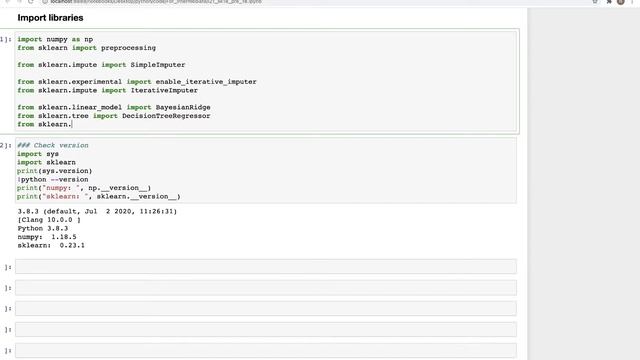Click the print sklearn version line
This screenshot has width=640, height=360.
click(99, 196)
